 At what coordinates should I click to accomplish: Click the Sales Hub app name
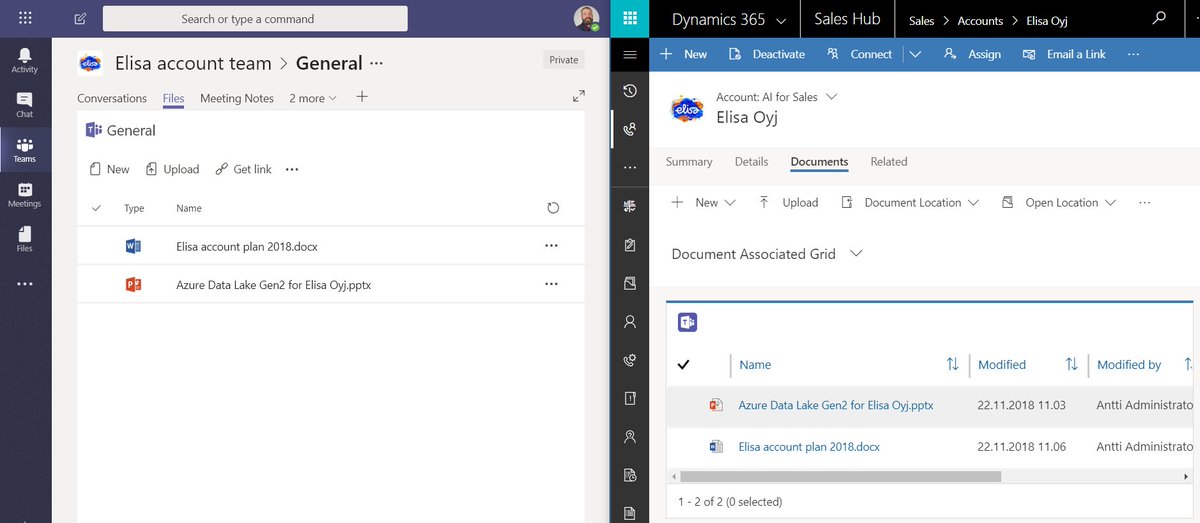846,19
